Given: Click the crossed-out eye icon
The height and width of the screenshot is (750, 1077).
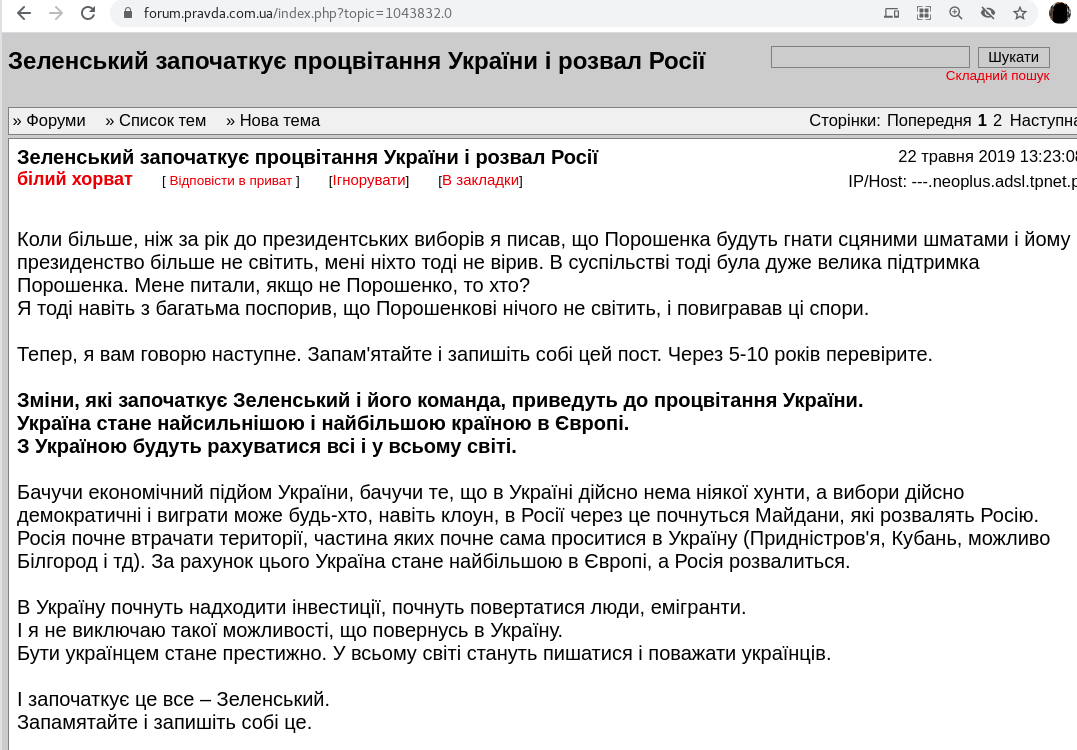Looking at the screenshot, I should tap(988, 13).
